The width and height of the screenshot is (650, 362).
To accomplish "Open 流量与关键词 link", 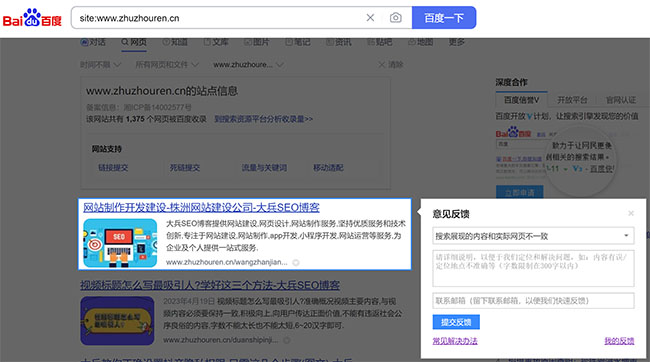I will [264, 168].
